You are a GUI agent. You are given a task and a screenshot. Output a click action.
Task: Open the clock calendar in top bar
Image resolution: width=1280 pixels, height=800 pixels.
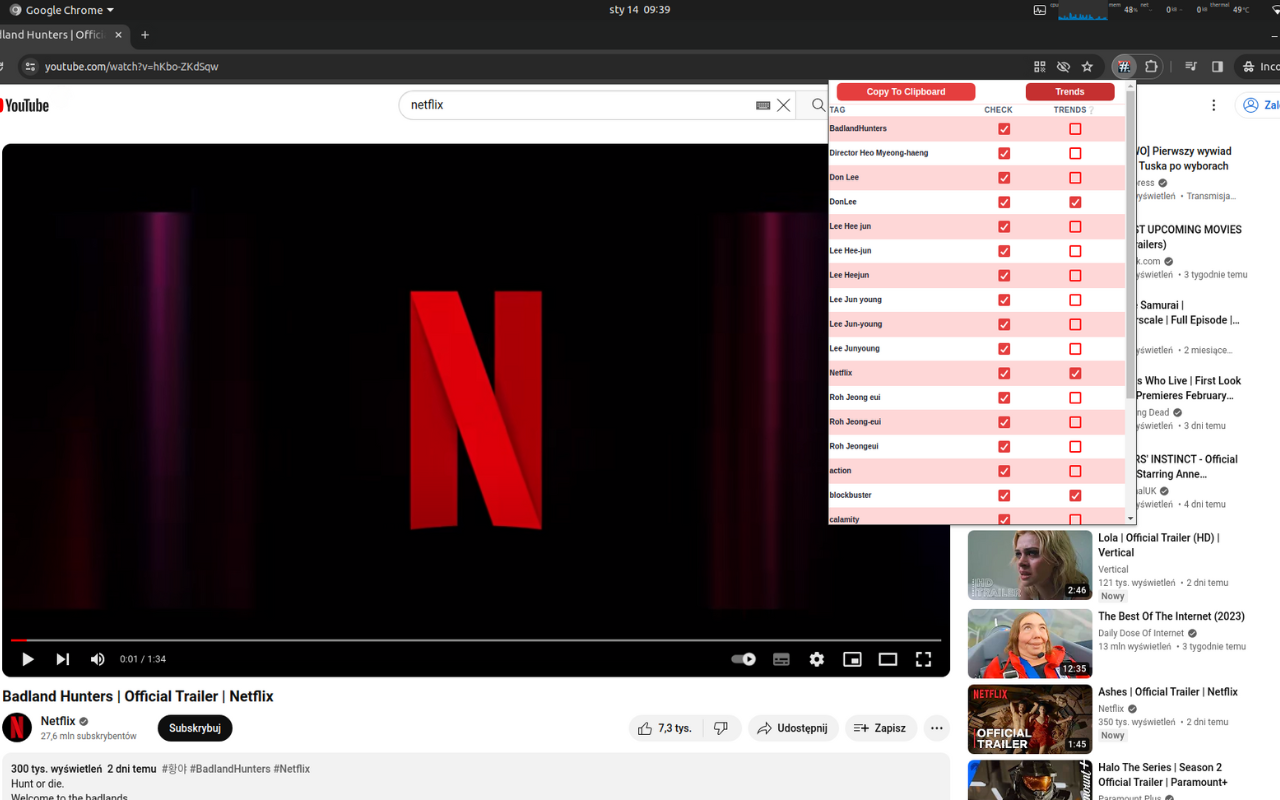[x=639, y=10]
